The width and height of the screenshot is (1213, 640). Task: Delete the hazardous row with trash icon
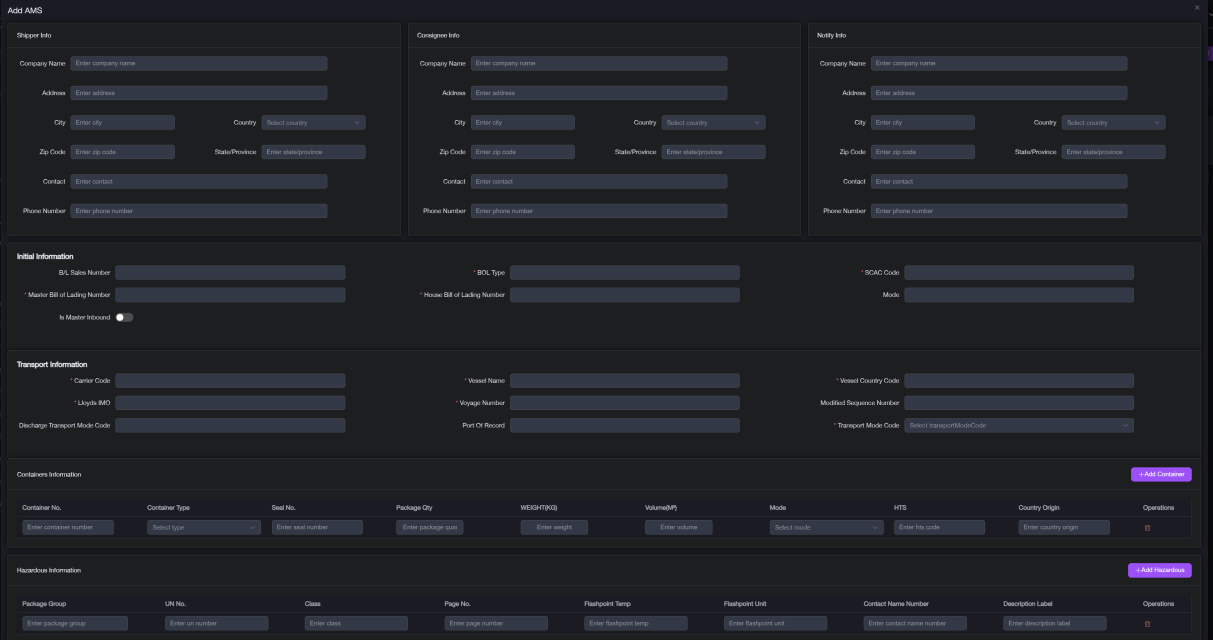click(x=1147, y=623)
